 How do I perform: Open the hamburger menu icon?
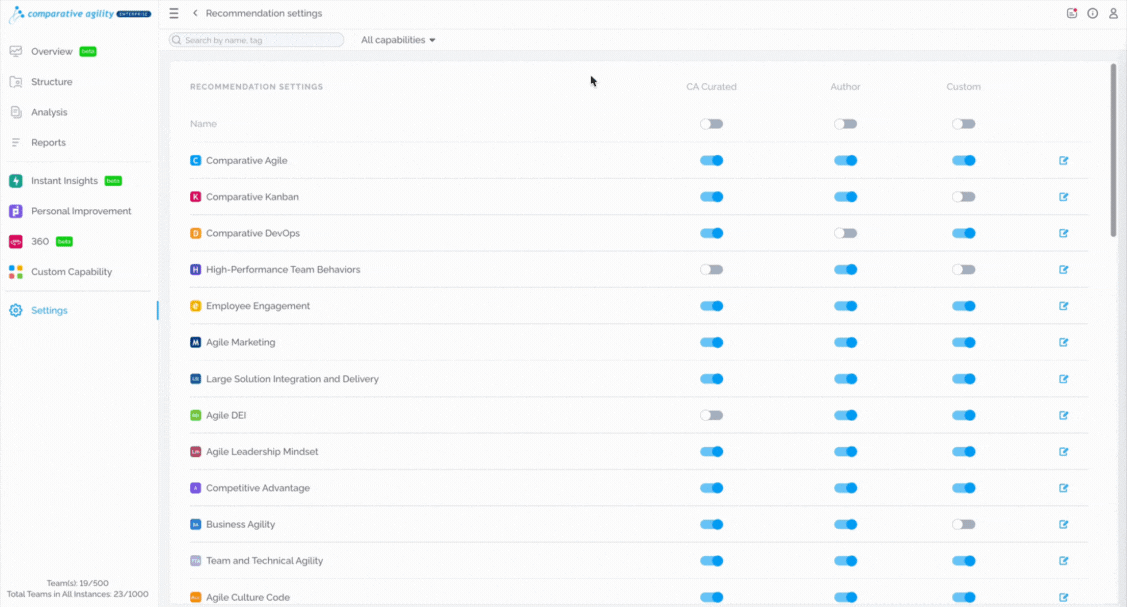[x=174, y=13]
